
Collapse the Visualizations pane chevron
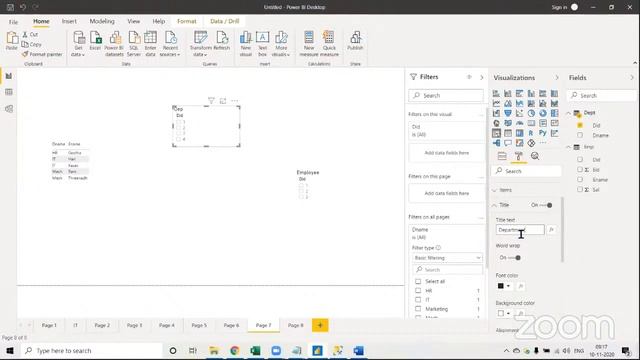pos(557,78)
